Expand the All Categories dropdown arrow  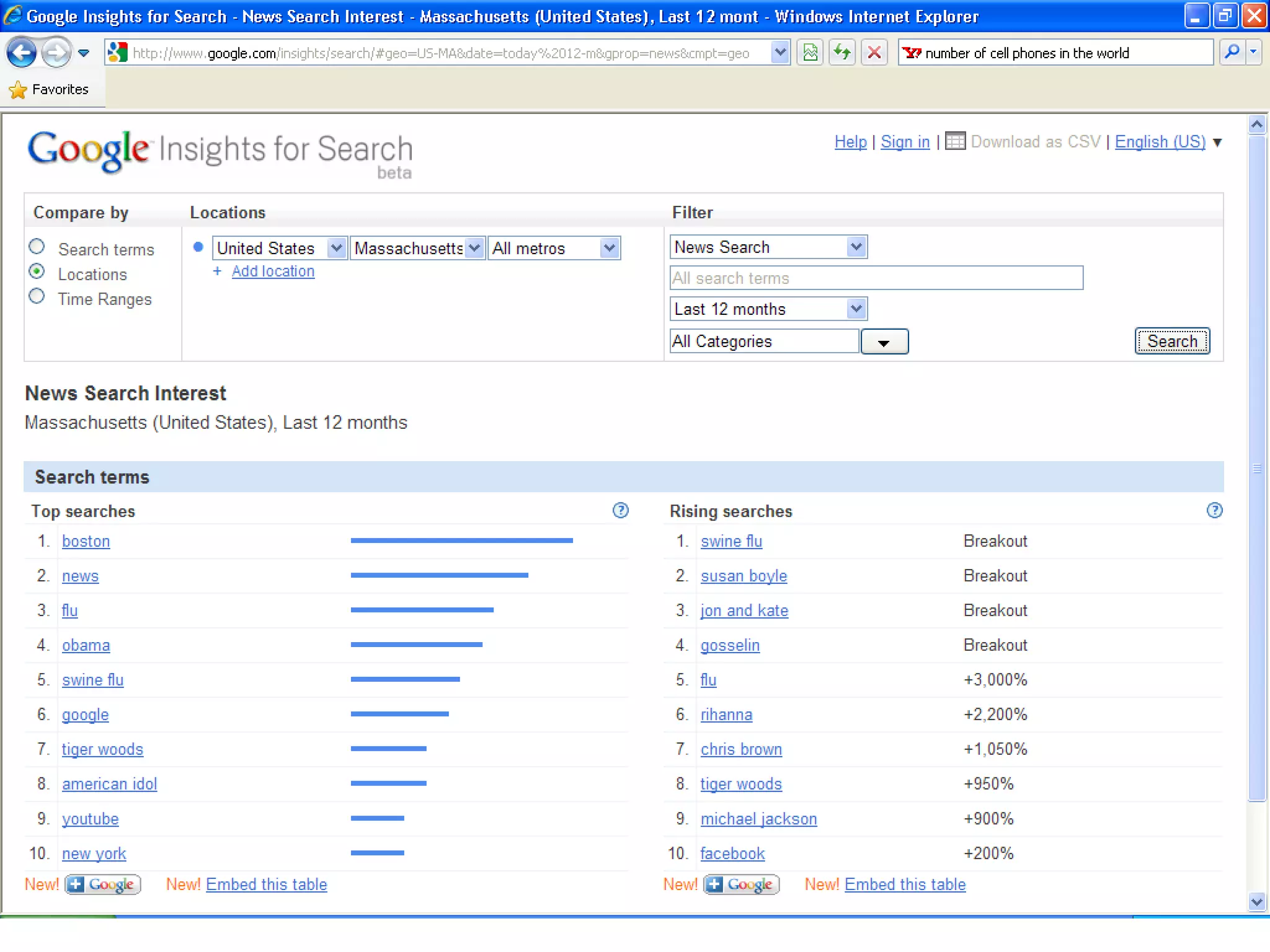coord(884,342)
